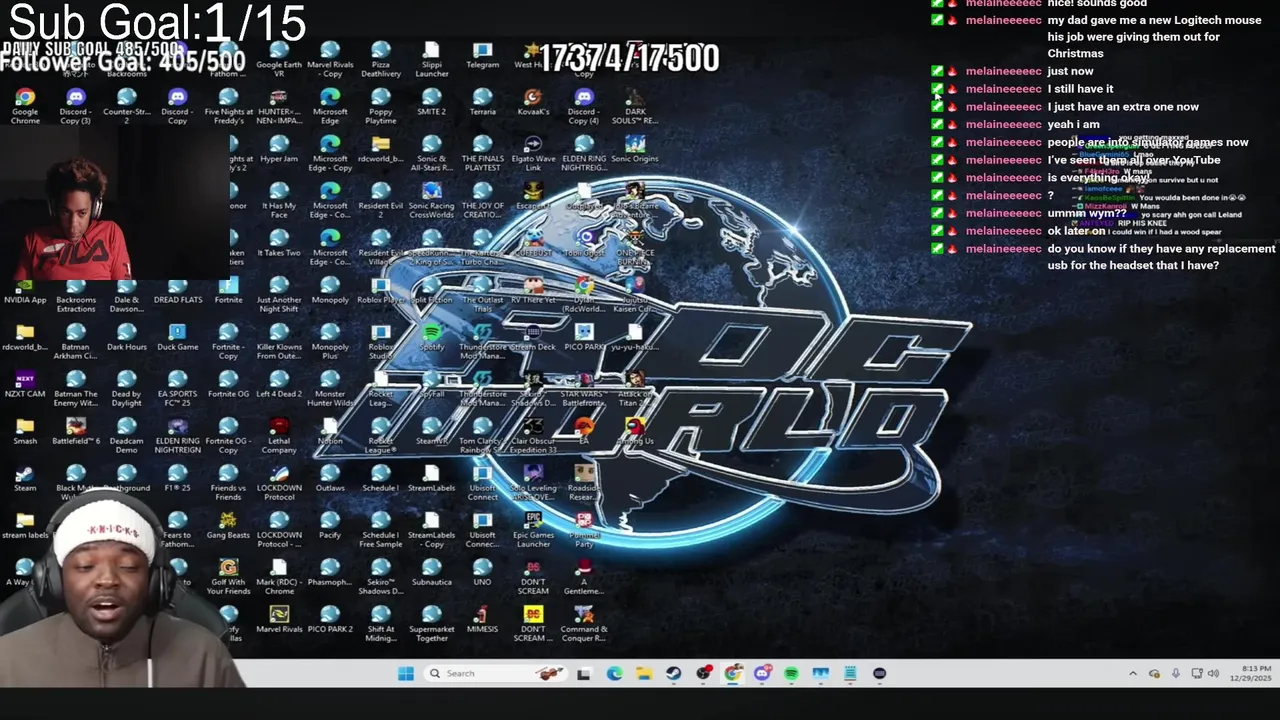Launch Just Another Night Shift shortcut
This screenshot has width=1280, height=720.
[x=279, y=293]
